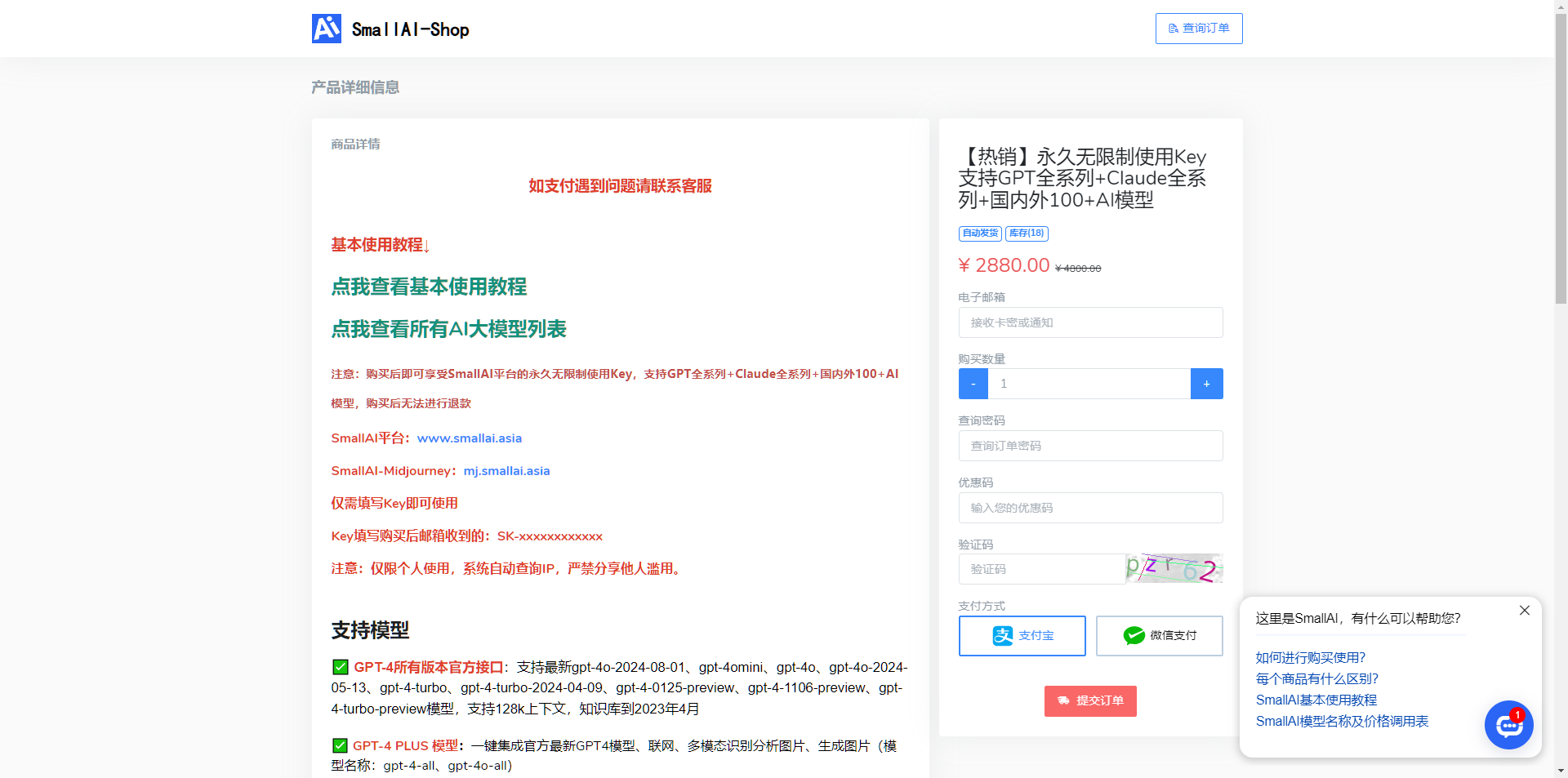
Task: Click 仅需填写Key即可使用 text
Action: [x=394, y=504]
